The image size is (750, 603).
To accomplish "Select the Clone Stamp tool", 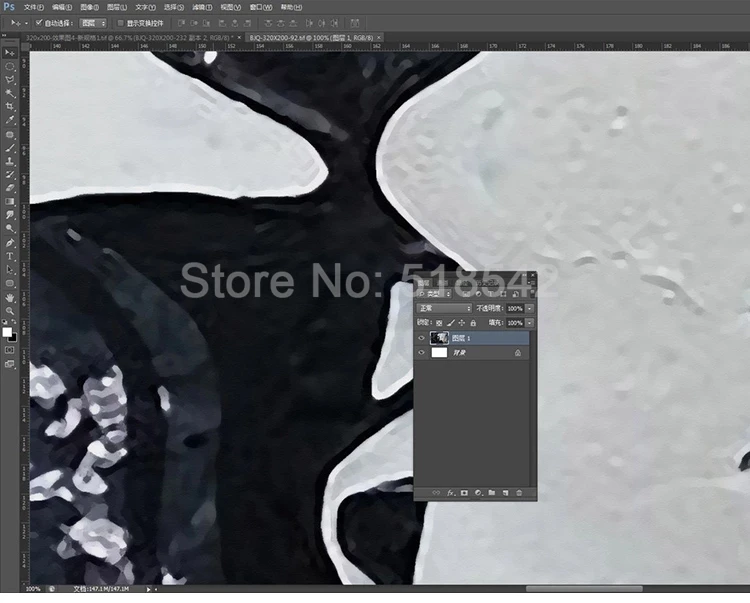I will [x=10, y=162].
